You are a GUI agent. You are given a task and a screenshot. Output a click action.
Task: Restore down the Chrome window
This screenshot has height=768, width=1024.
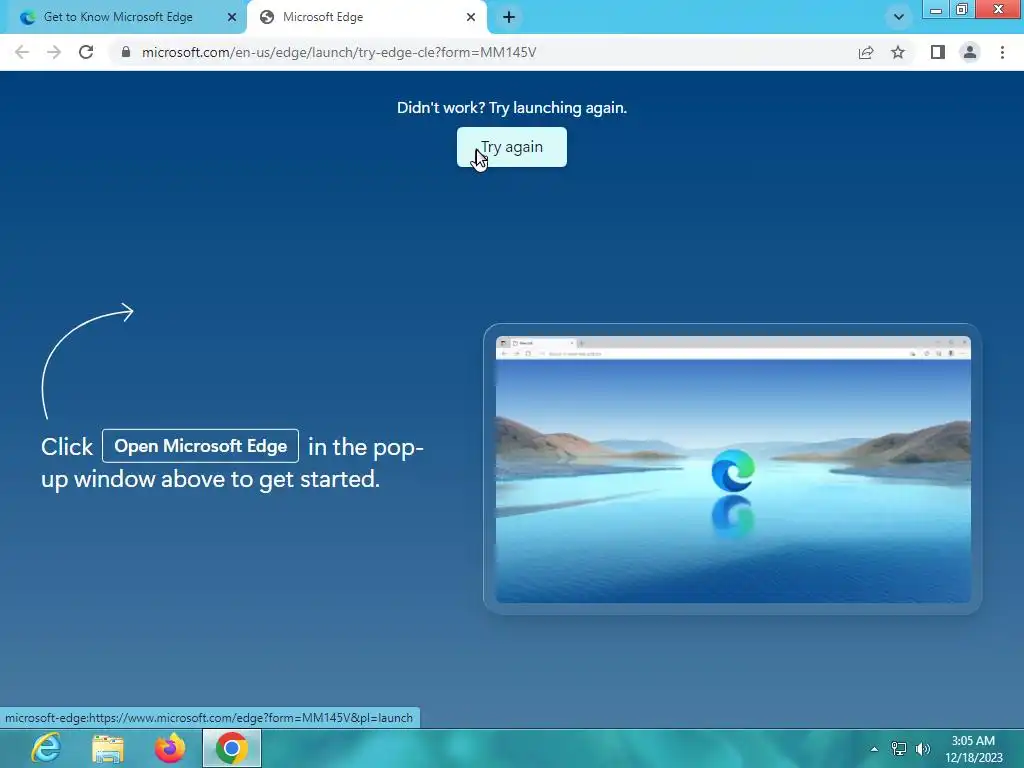(x=961, y=9)
